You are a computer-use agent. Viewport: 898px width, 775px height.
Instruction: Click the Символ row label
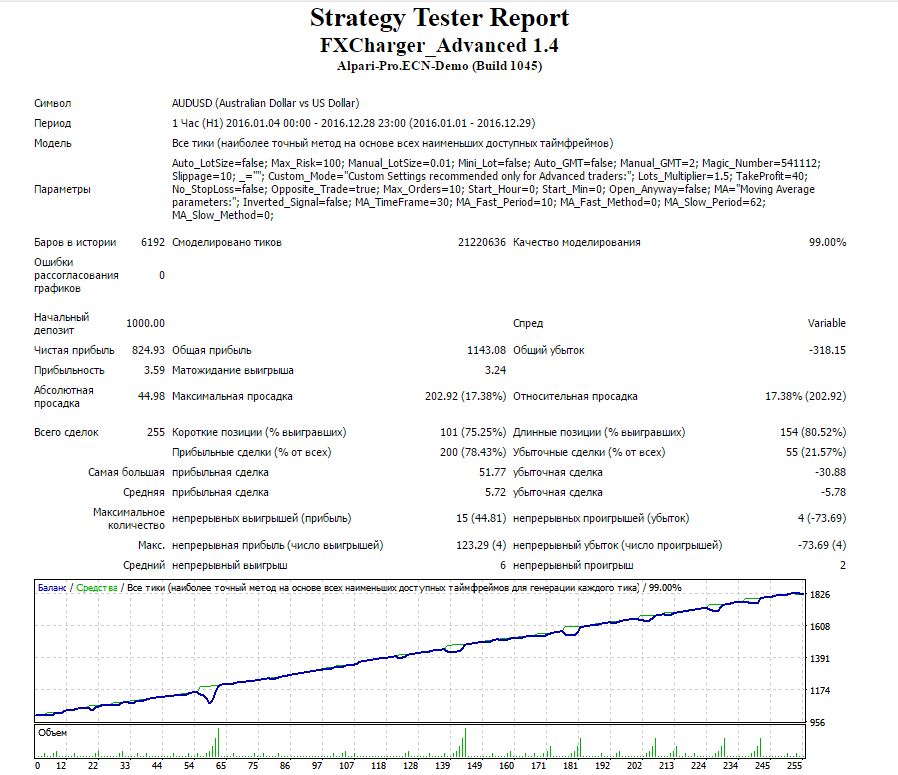(53, 103)
